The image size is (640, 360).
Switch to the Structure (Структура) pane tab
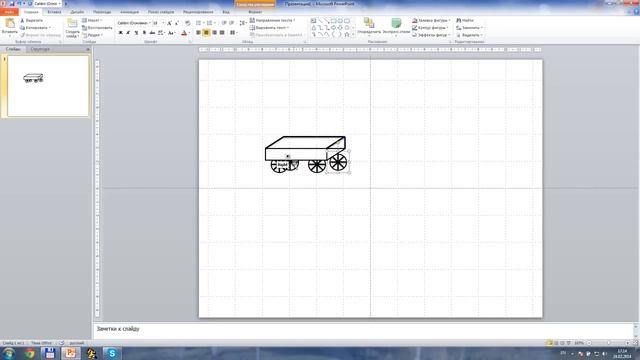pos(40,49)
